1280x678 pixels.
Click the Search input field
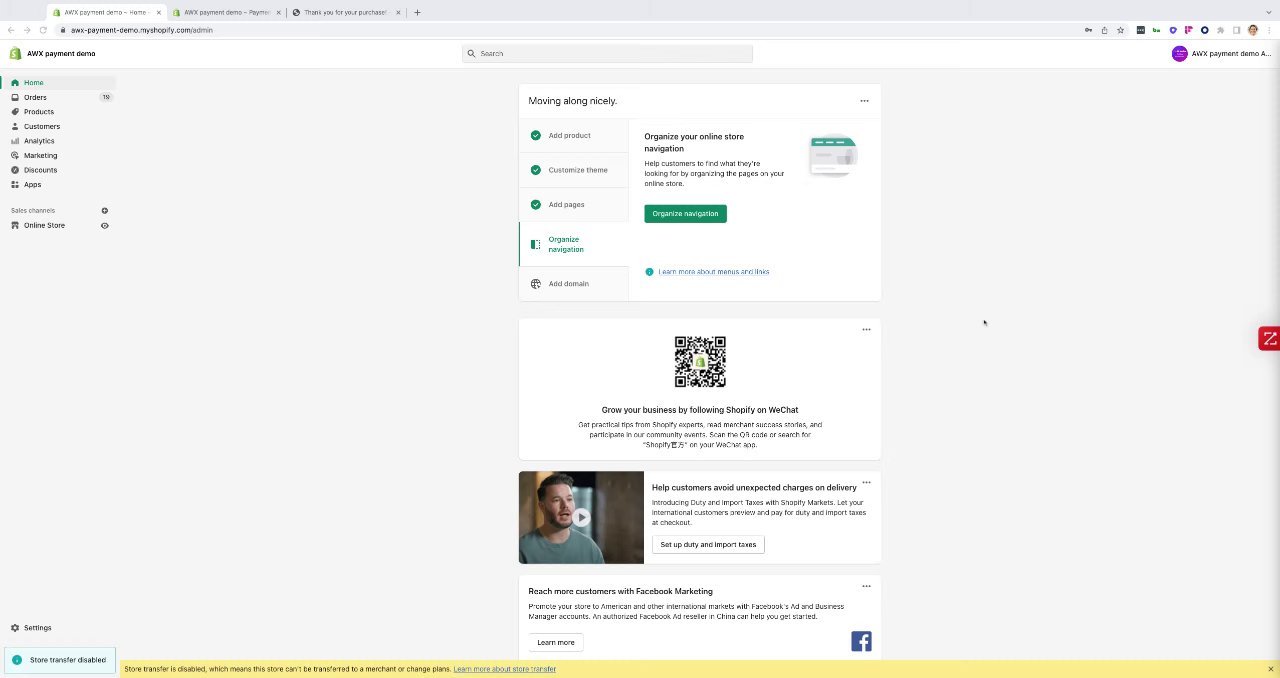[x=607, y=53]
